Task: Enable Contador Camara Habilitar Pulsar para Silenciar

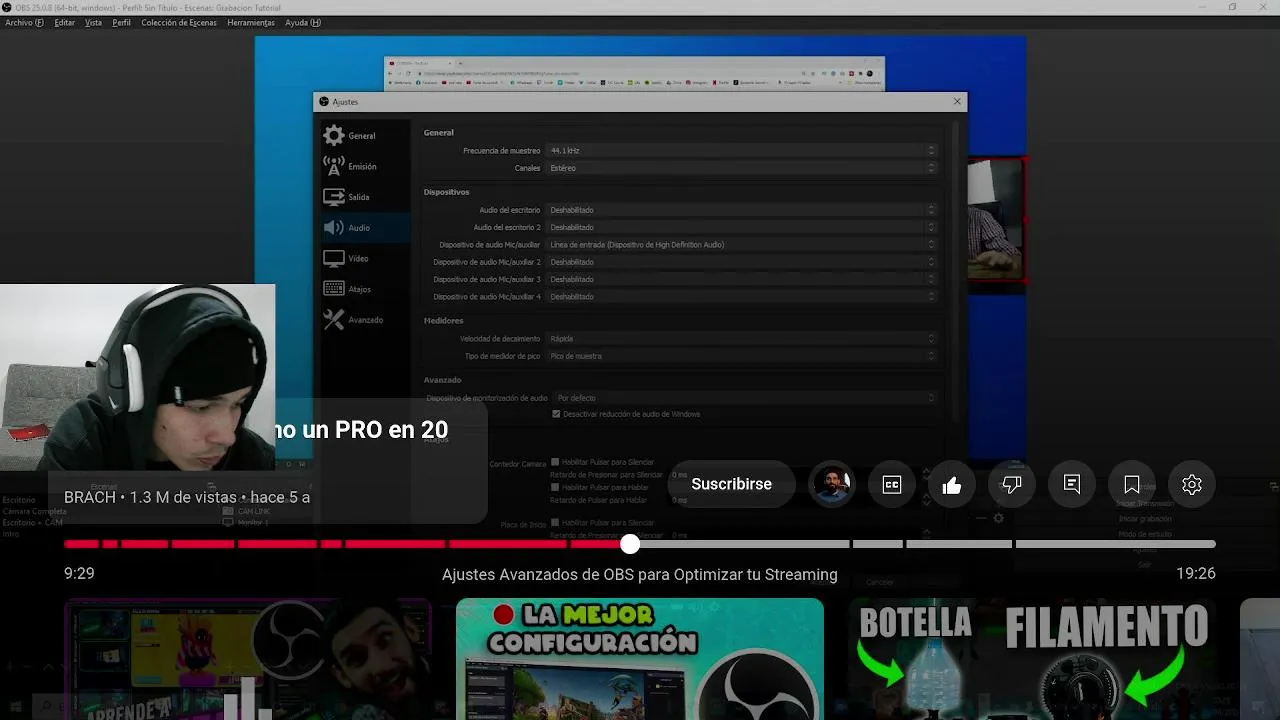Action: click(x=556, y=462)
